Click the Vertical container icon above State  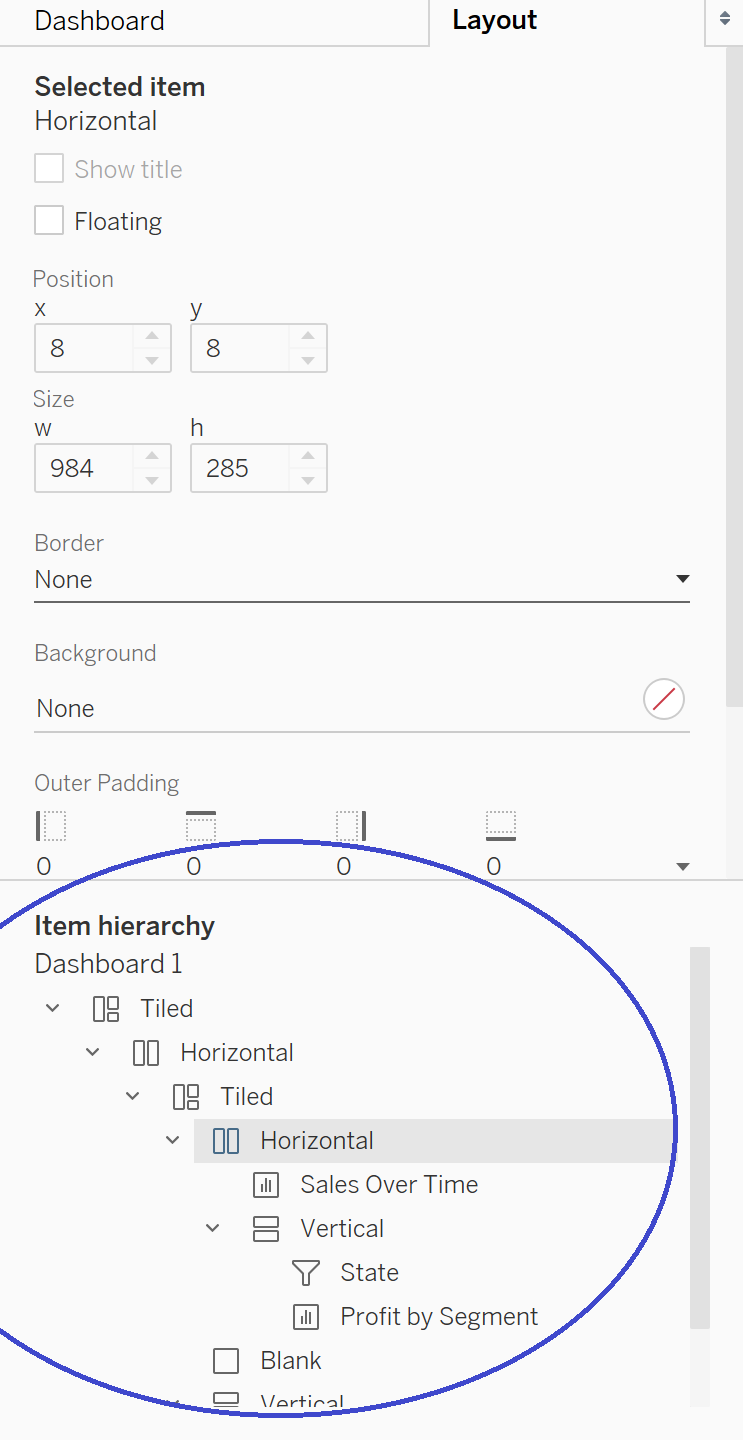pos(265,1229)
